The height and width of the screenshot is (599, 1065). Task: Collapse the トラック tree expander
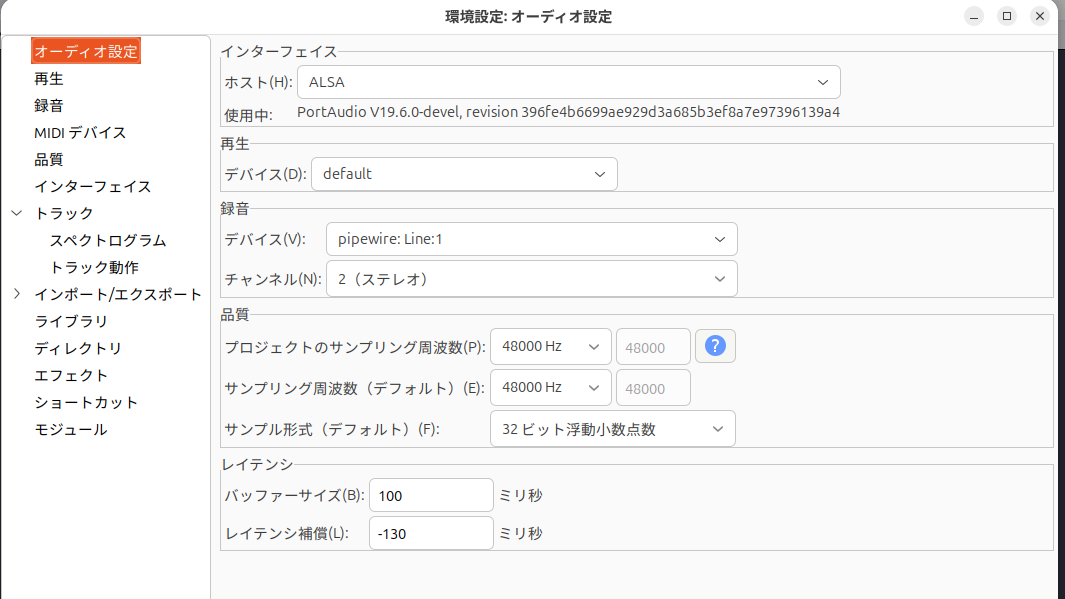pyautogui.click(x=17, y=213)
